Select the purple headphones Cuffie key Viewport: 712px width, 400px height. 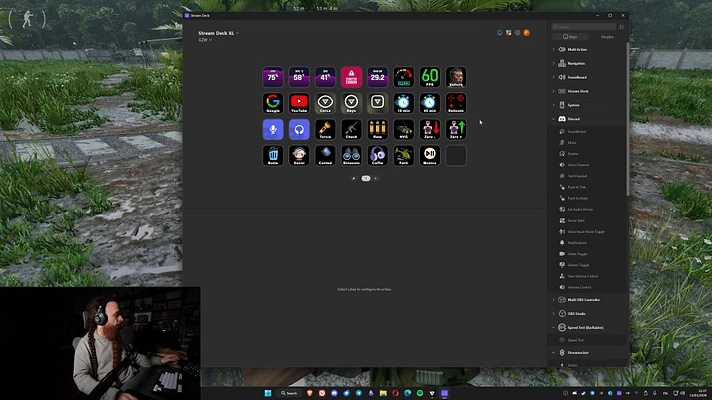(377, 155)
